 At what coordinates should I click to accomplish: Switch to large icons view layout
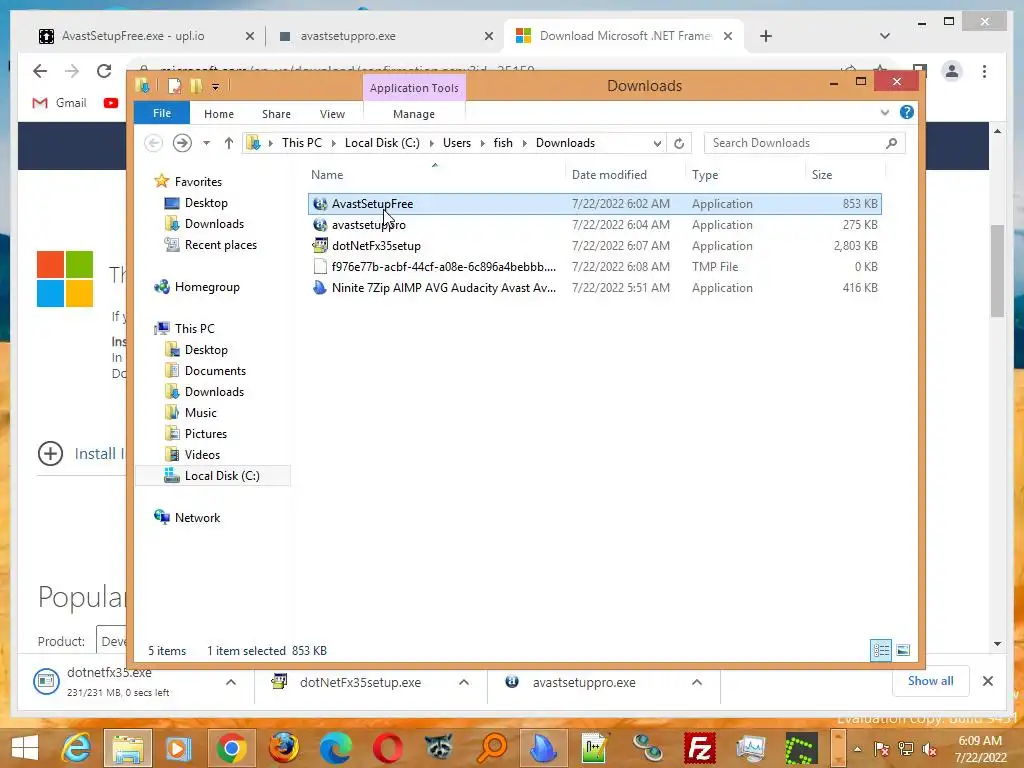pos(903,650)
